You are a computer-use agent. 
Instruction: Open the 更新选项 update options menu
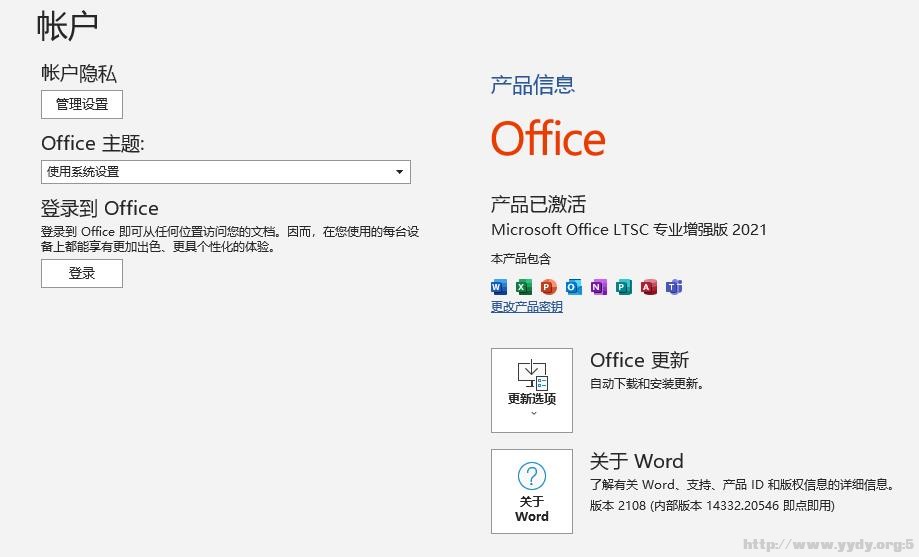click(x=532, y=390)
